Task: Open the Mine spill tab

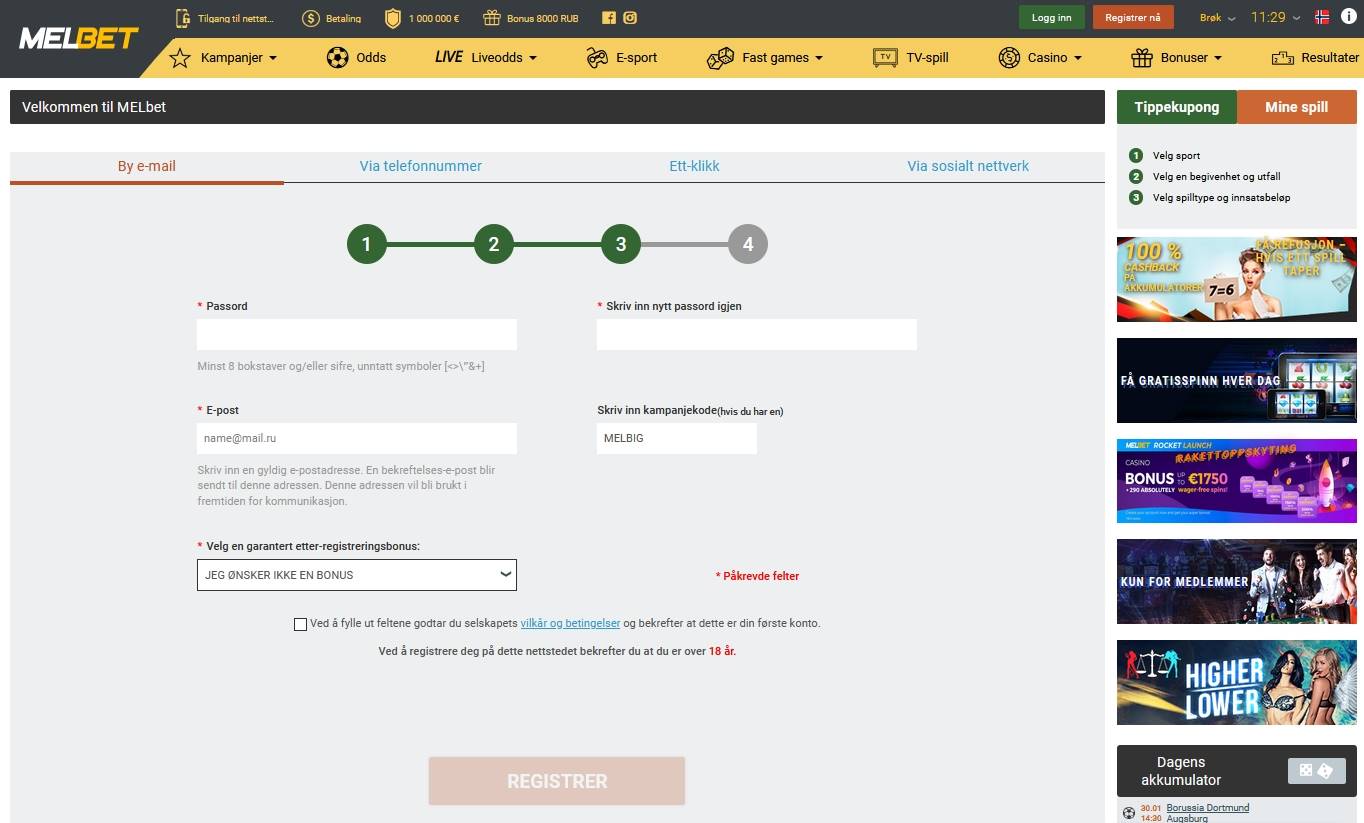Action: (x=1297, y=107)
